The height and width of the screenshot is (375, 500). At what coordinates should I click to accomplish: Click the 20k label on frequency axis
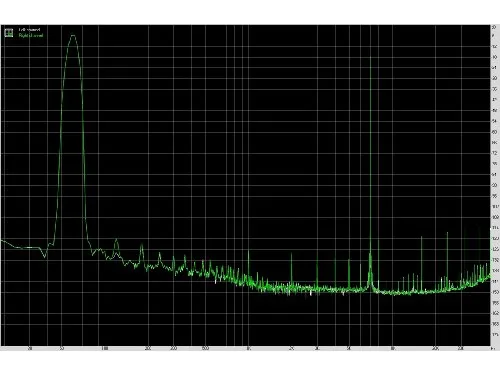click(x=436, y=349)
